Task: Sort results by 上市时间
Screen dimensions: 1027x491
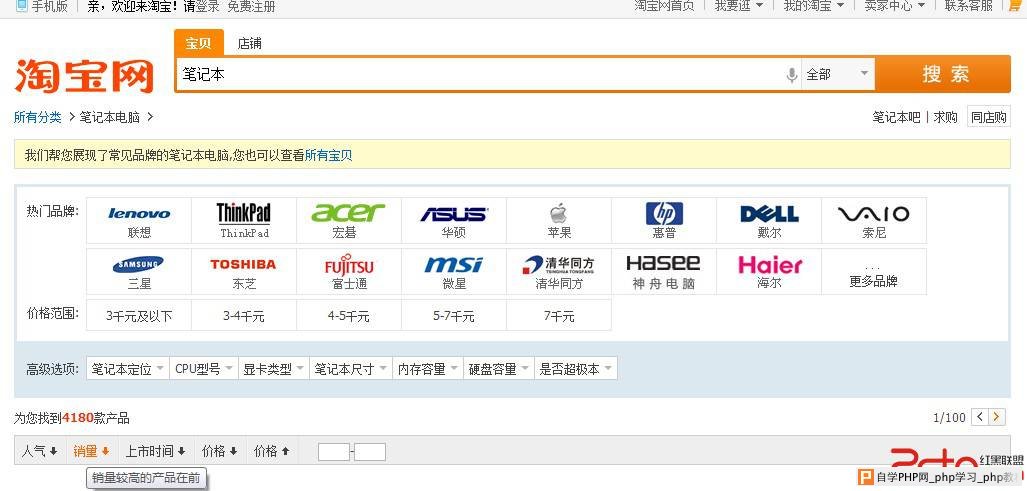Action: pyautogui.click(x=155, y=451)
